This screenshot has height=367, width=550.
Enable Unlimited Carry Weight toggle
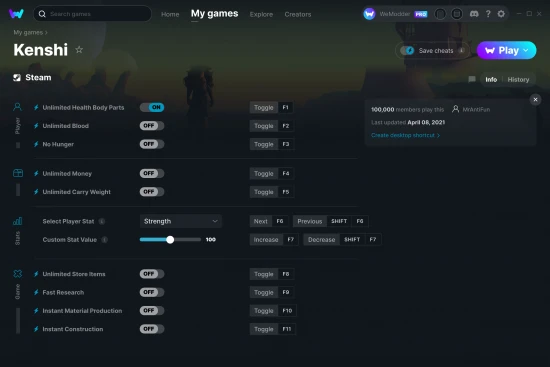(152, 192)
